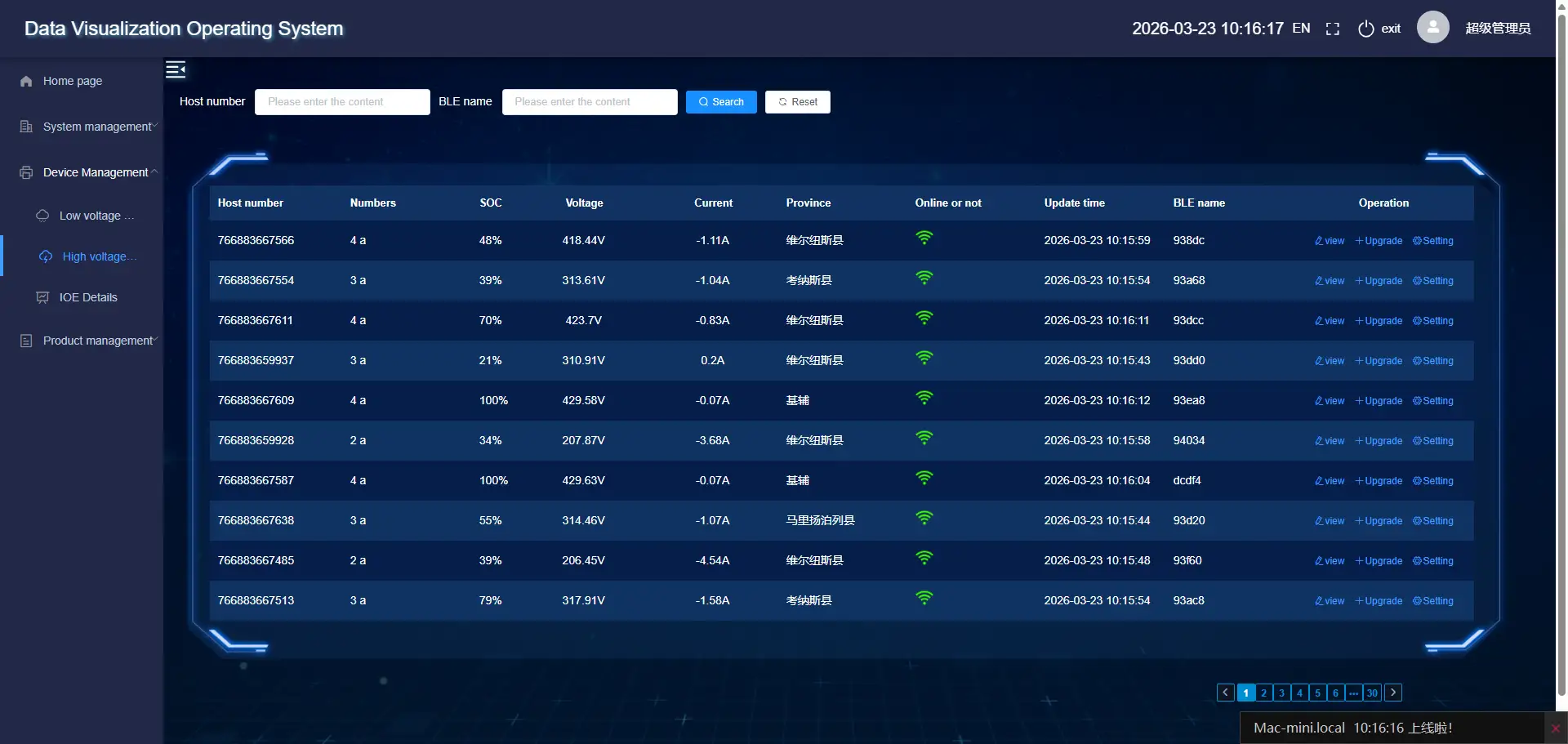Click wifi online icon for host 766883667566
Image resolution: width=1568 pixels, height=744 pixels.
(924, 238)
